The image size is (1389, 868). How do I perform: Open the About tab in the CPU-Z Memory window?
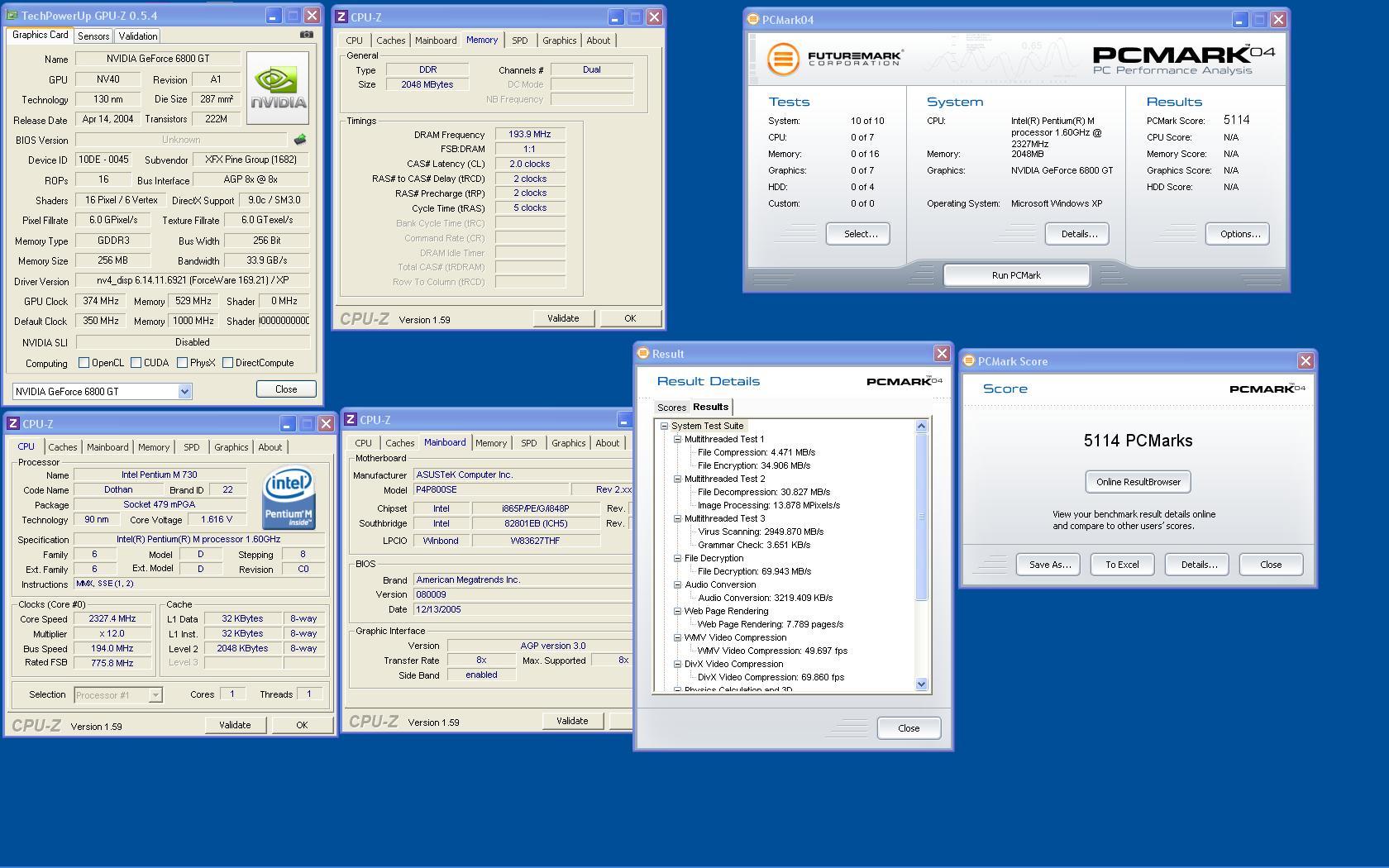coord(598,41)
